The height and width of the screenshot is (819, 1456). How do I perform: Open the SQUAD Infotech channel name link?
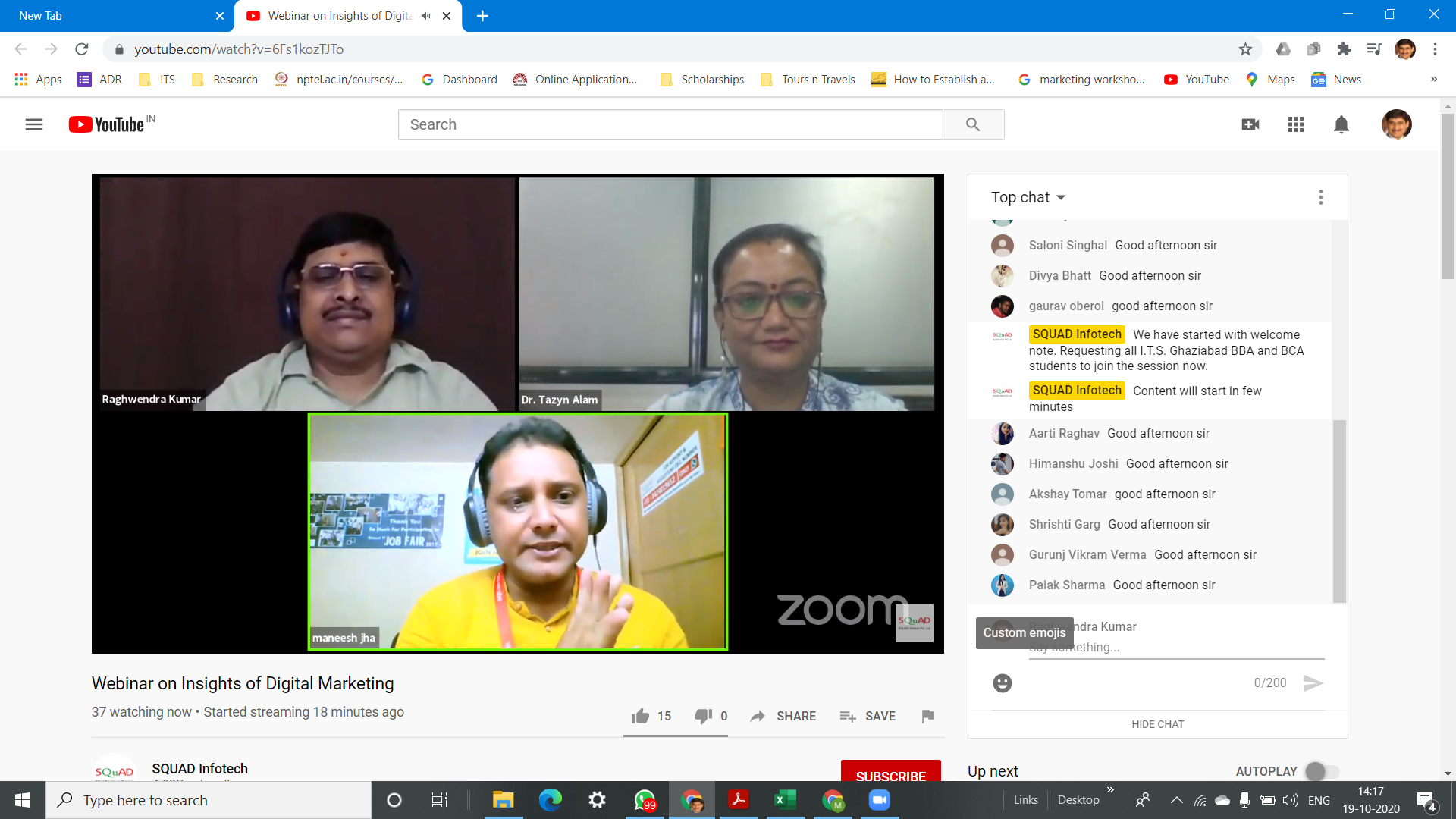coord(200,768)
